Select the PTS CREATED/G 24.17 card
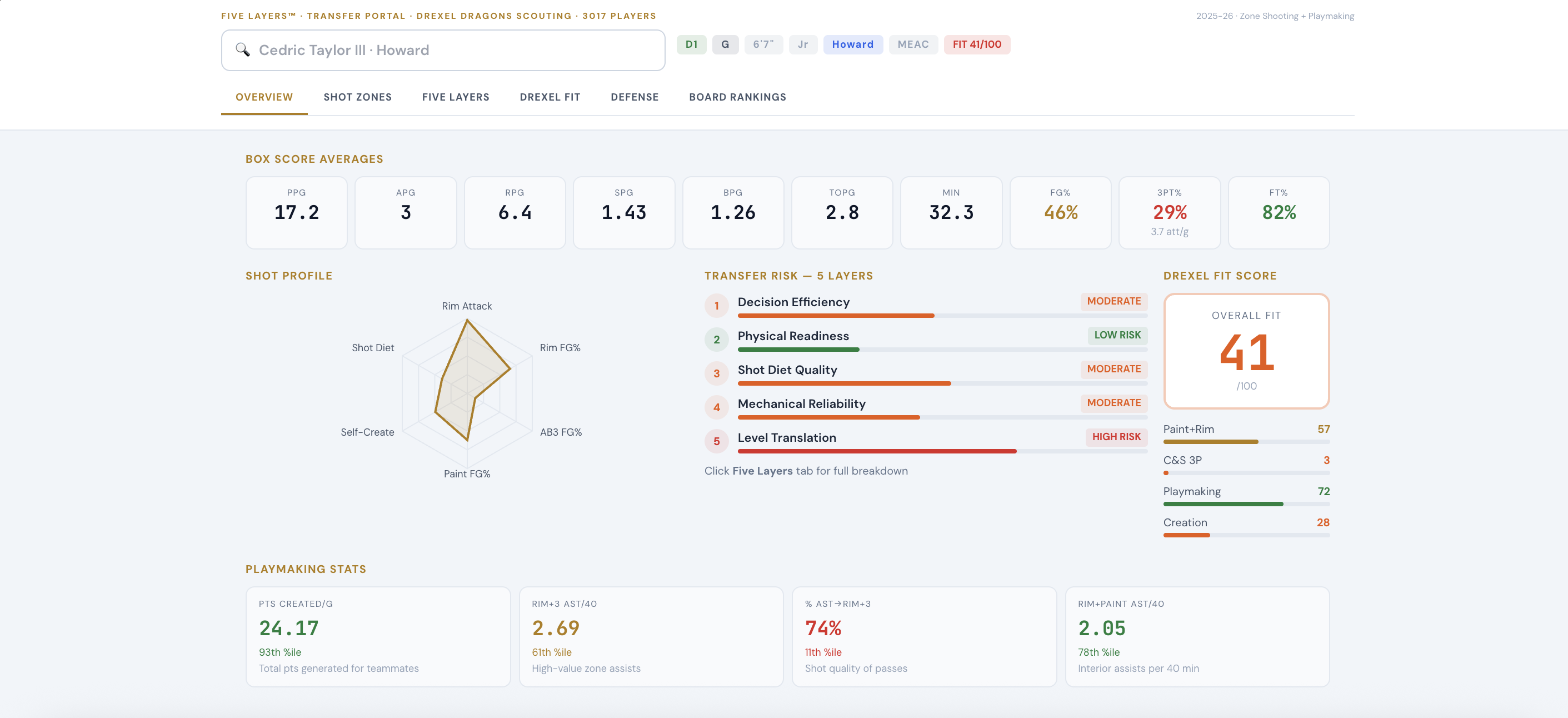Screen dimensions: 1568x718 click(378, 637)
